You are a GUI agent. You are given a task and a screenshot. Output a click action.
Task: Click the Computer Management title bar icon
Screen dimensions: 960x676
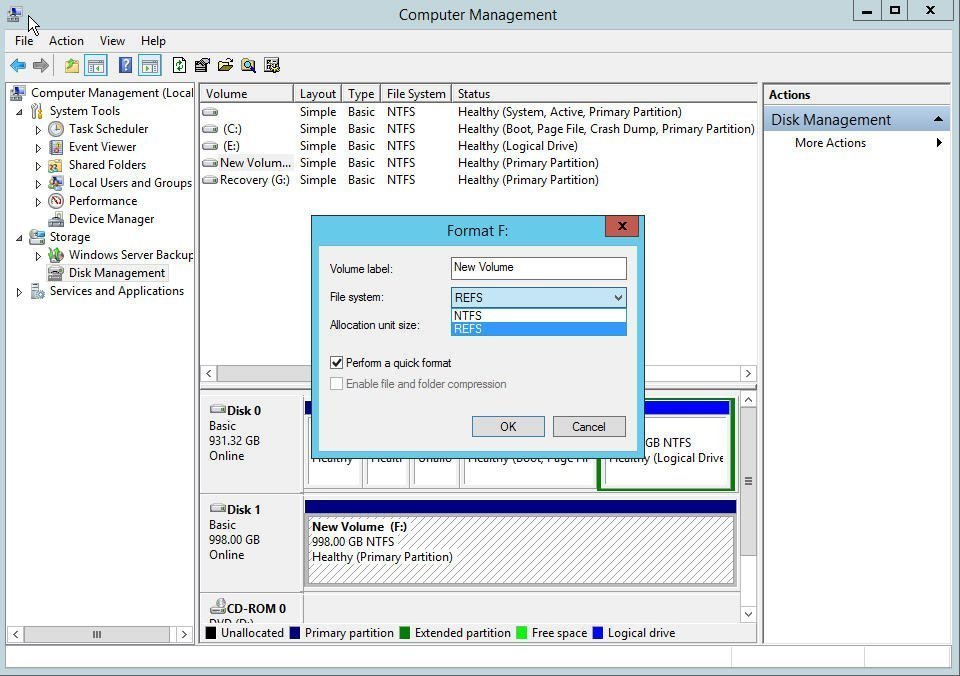(15, 14)
